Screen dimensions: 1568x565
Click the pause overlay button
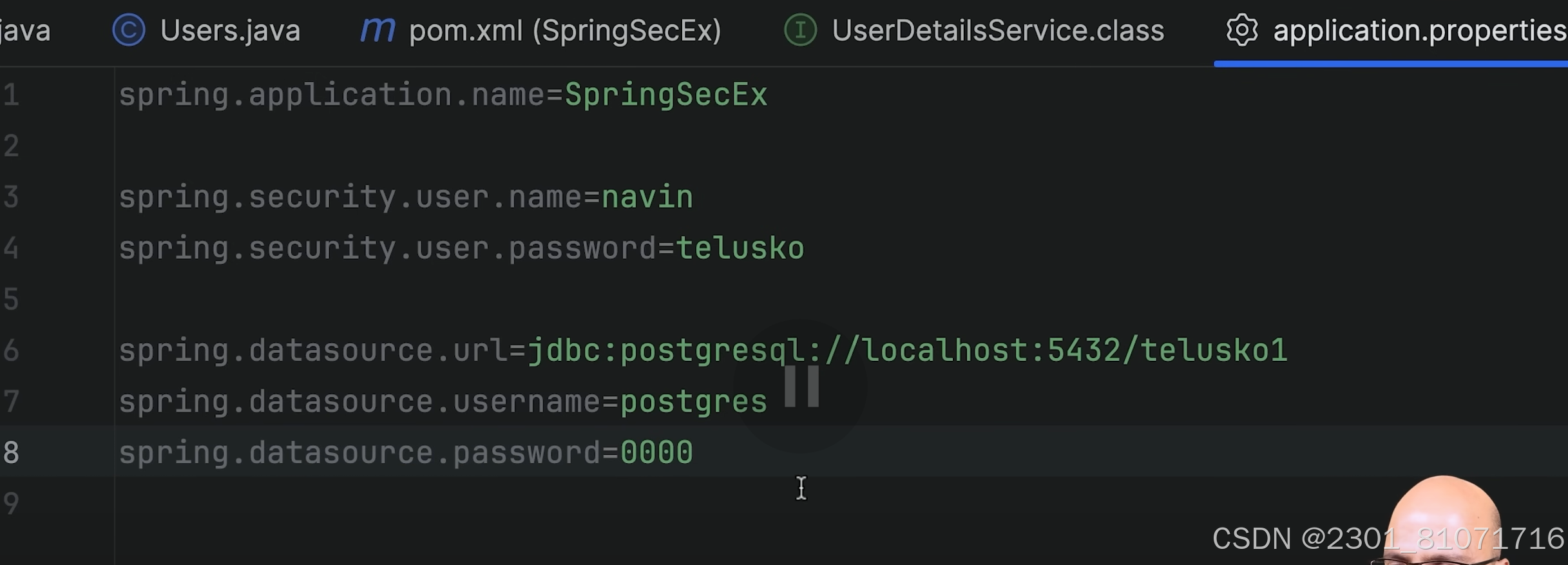click(801, 387)
